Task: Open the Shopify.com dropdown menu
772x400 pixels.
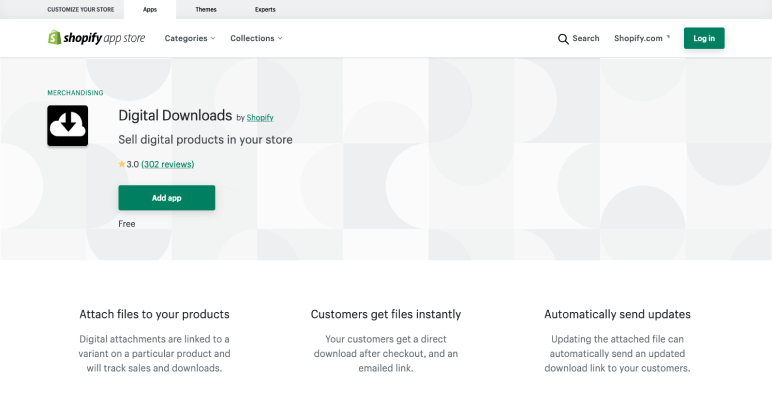Action: [642, 38]
